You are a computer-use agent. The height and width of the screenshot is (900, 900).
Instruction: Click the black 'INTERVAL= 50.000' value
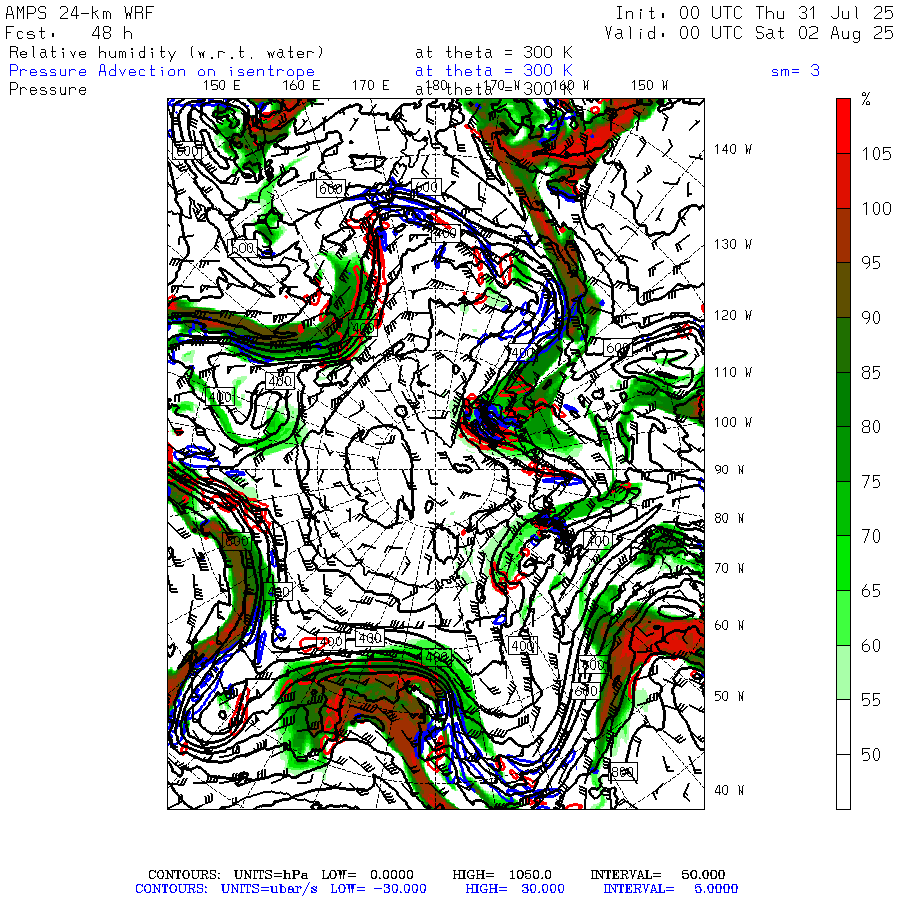[658, 875]
